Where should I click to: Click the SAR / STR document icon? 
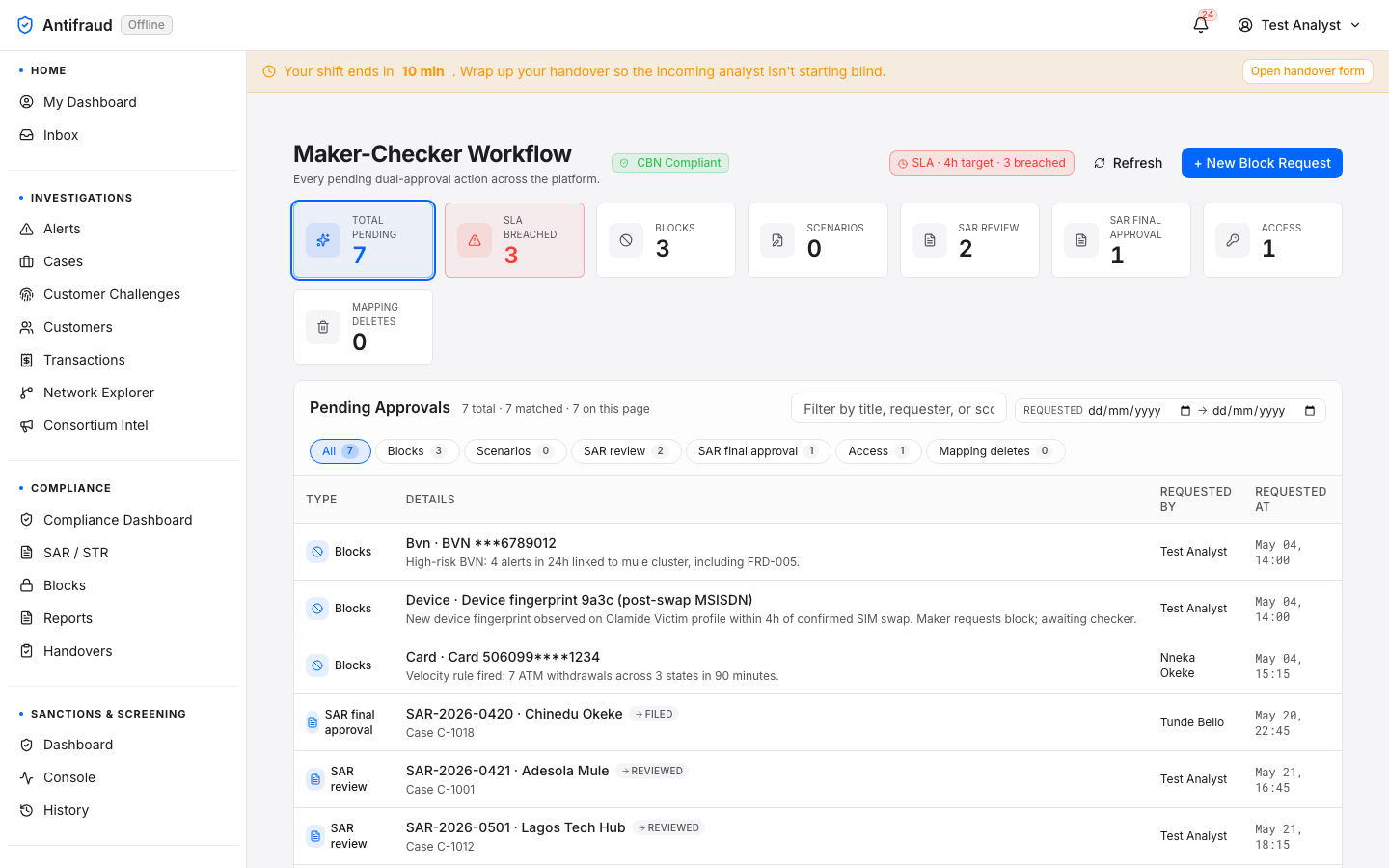(27, 553)
